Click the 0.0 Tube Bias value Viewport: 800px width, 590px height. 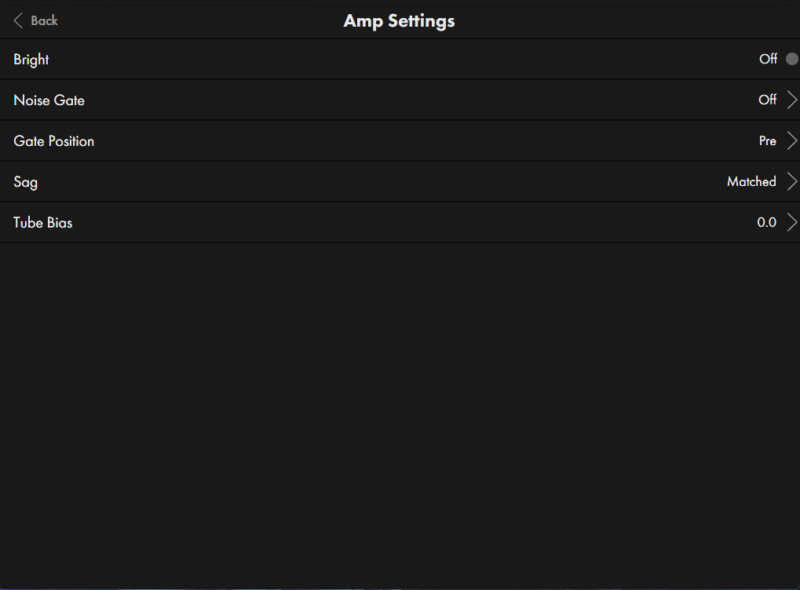pos(766,223)
